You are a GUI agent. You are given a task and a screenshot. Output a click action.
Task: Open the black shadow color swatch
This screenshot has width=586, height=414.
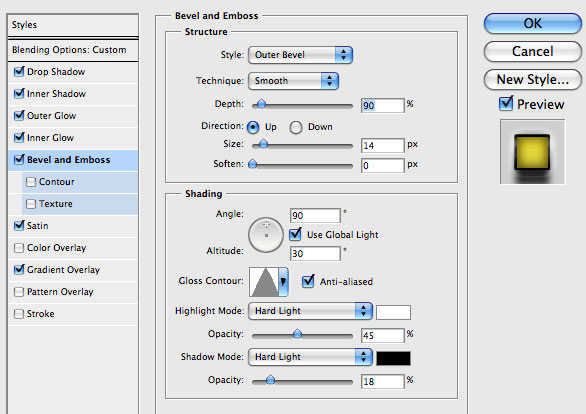coord(393,358)
